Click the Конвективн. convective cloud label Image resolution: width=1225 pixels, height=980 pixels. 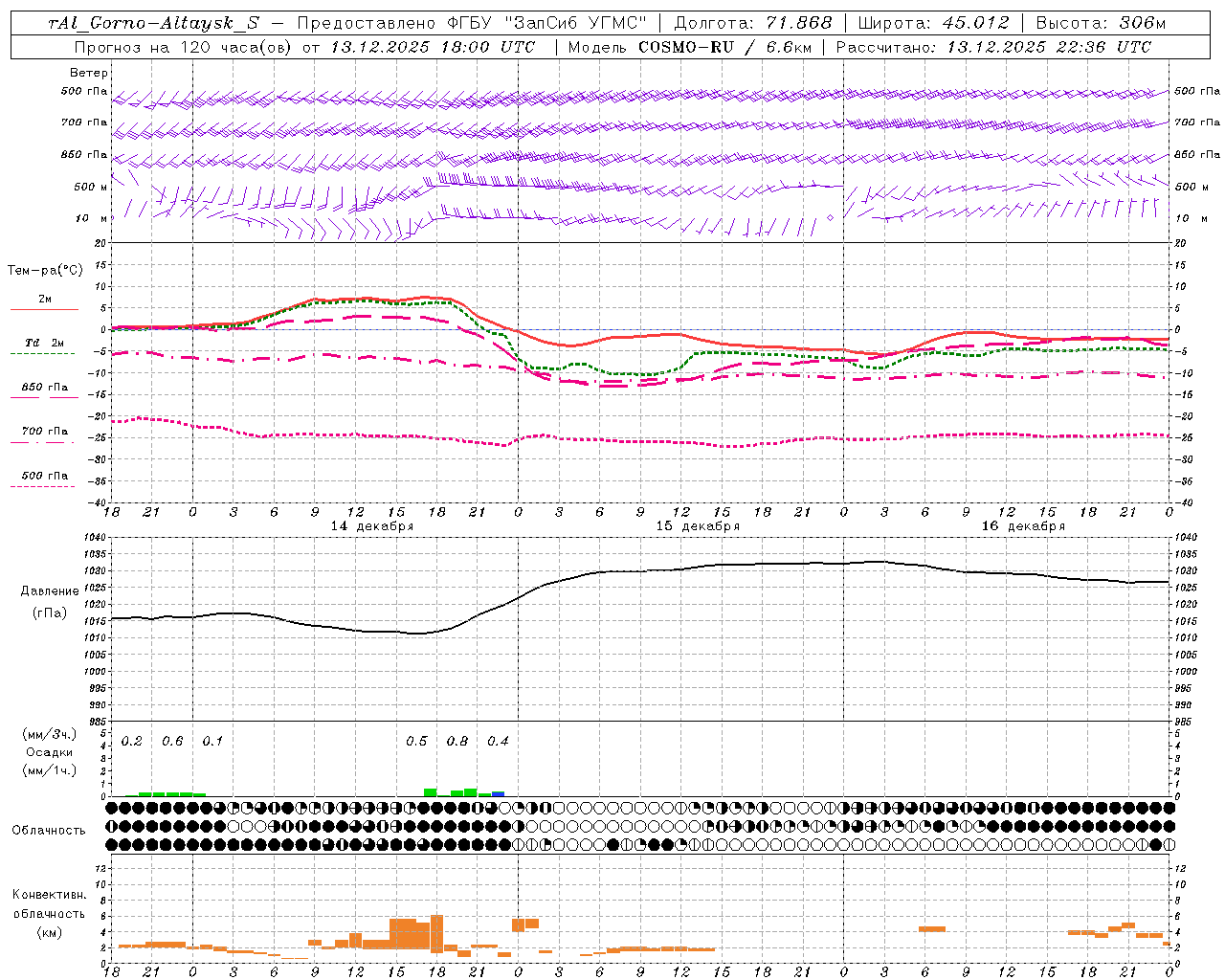49,895
